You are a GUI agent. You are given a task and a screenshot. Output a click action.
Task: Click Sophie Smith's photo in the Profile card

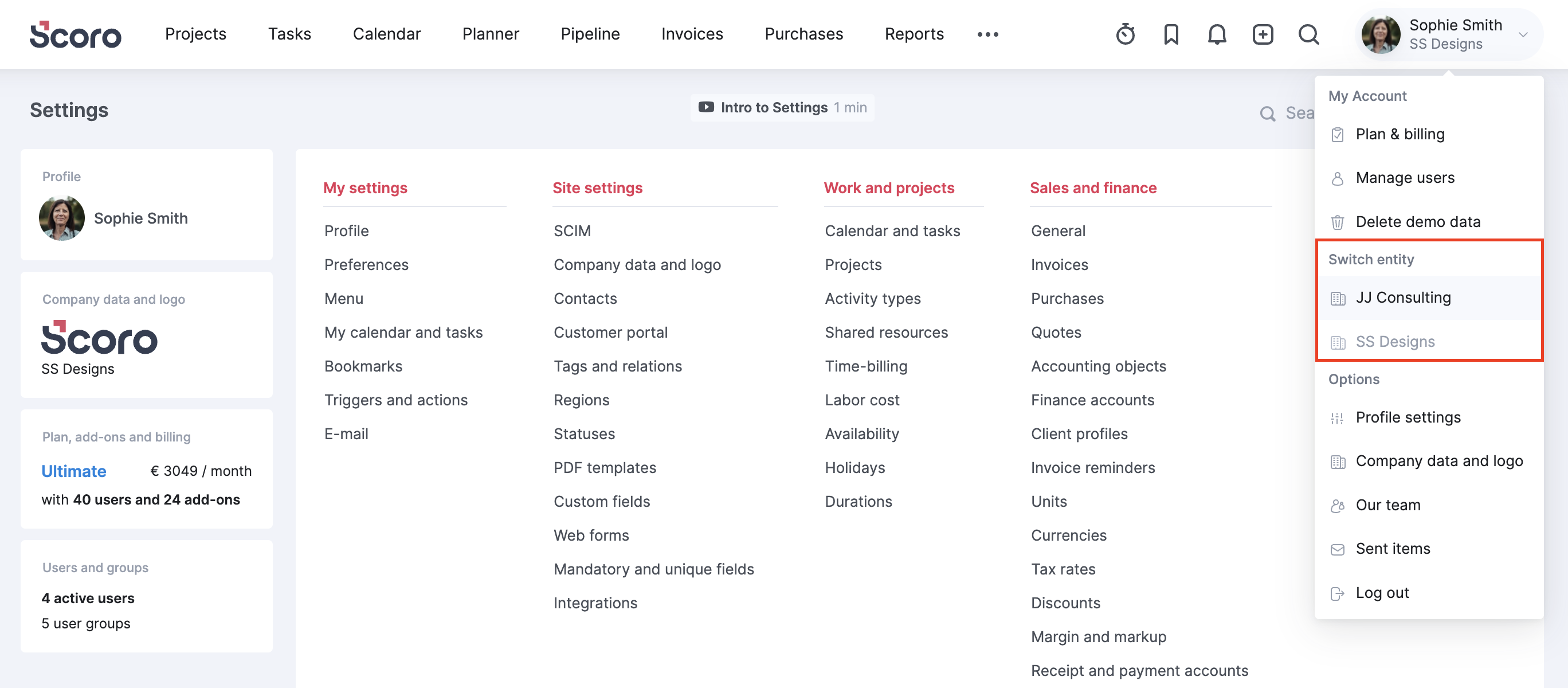pyautogui.click(x=61, y=218)
